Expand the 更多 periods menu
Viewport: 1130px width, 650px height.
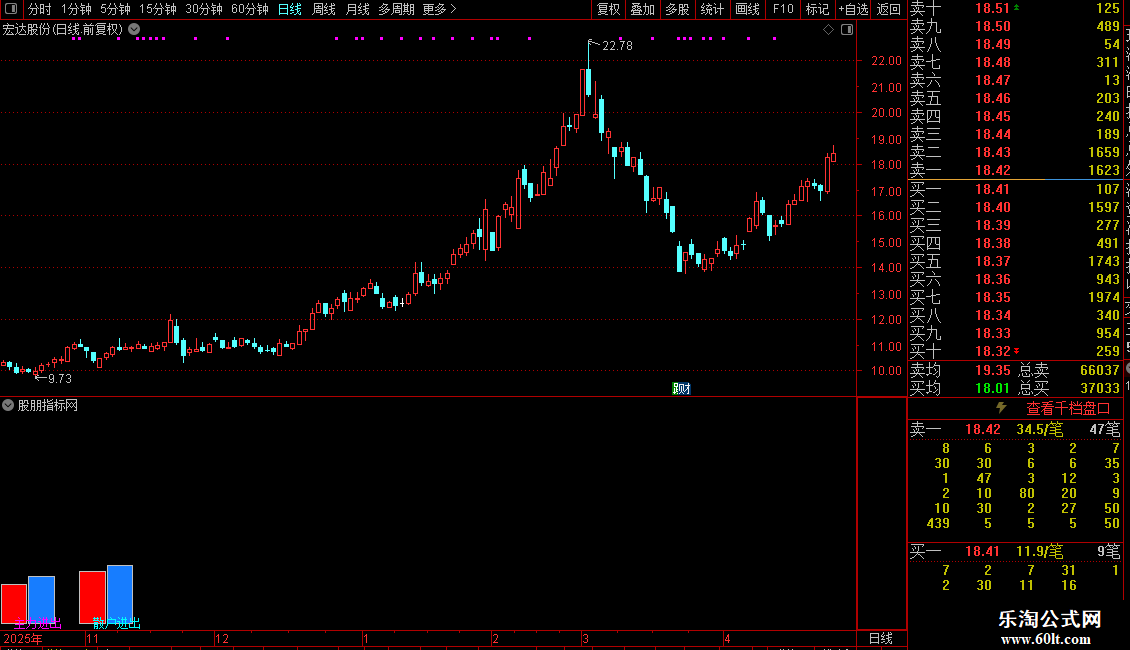(440, 9)
